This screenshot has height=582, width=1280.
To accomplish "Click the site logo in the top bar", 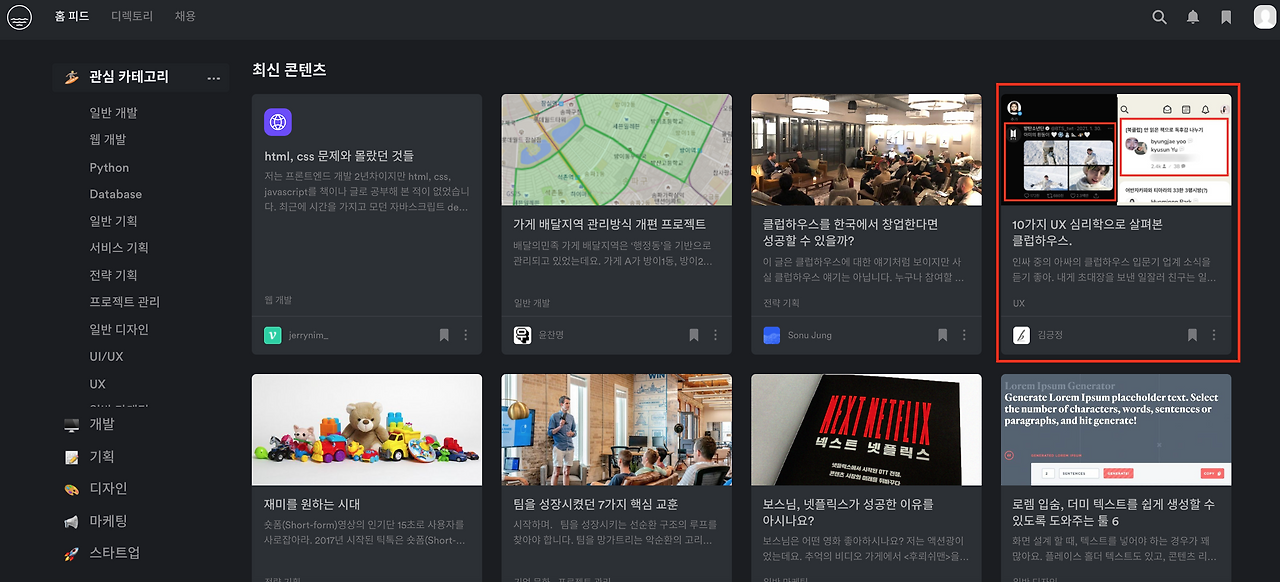I will point(19,17).
